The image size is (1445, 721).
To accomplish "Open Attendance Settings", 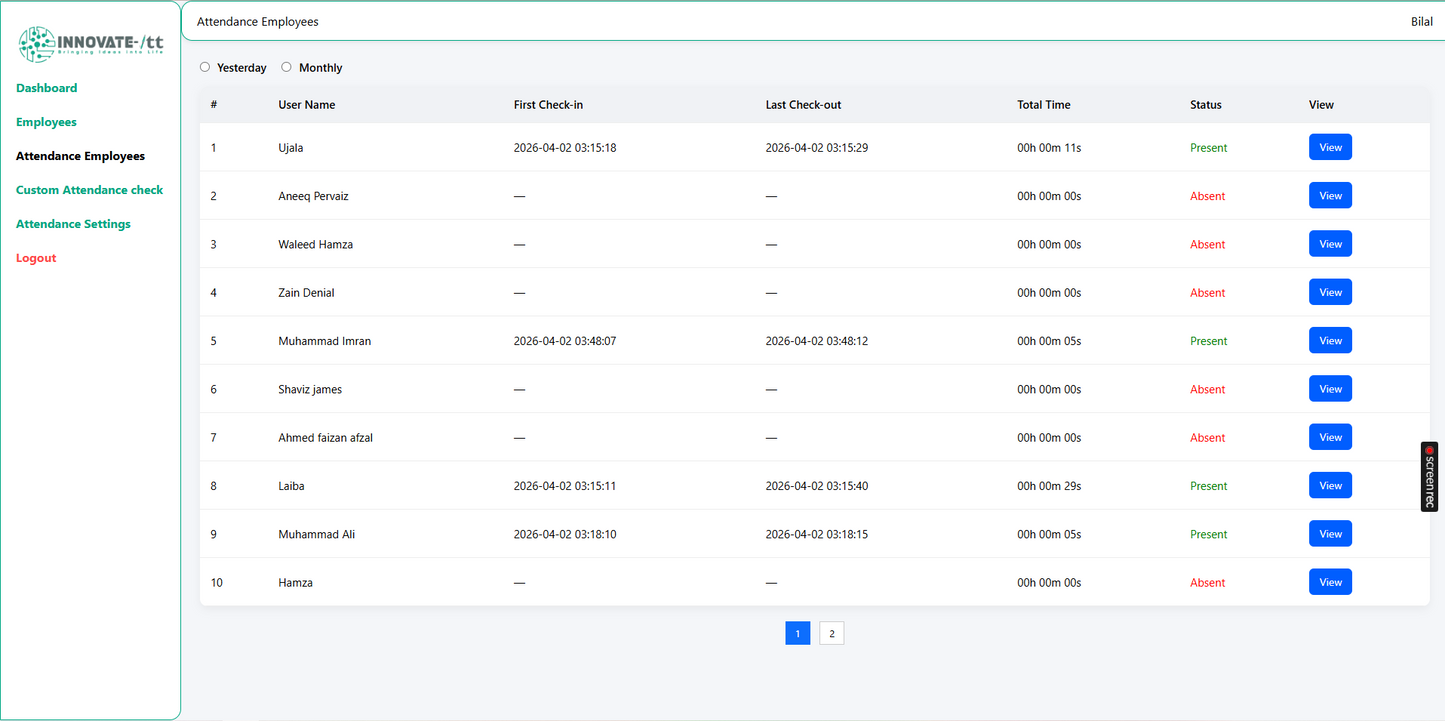I will tap(73, 223).
